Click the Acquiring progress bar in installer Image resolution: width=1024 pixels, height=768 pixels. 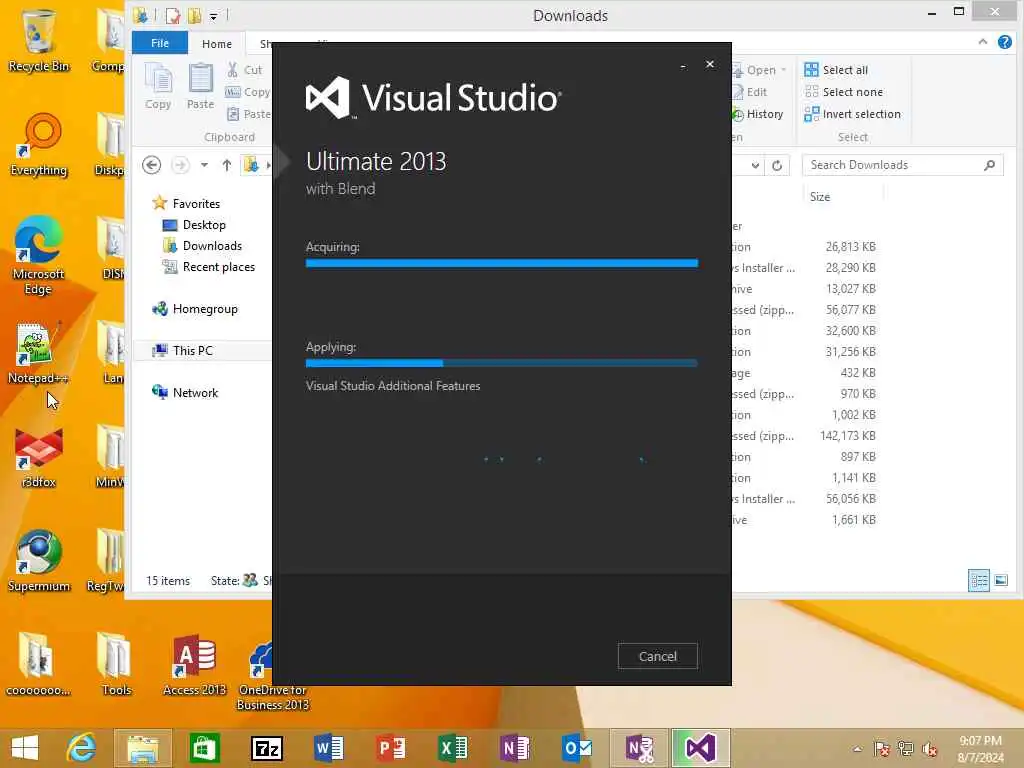coord(502,263)
